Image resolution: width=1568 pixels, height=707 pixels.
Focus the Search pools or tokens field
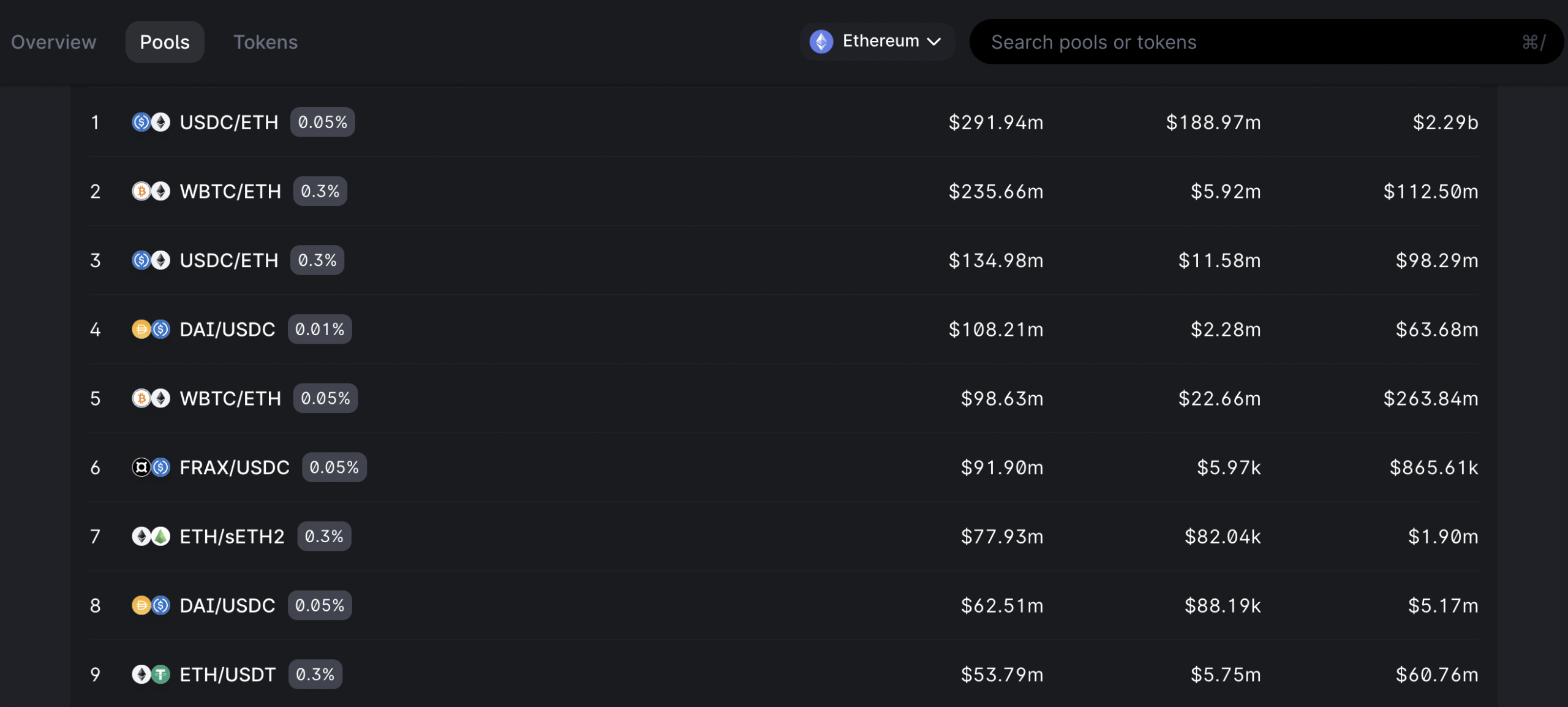[1266, 42]
